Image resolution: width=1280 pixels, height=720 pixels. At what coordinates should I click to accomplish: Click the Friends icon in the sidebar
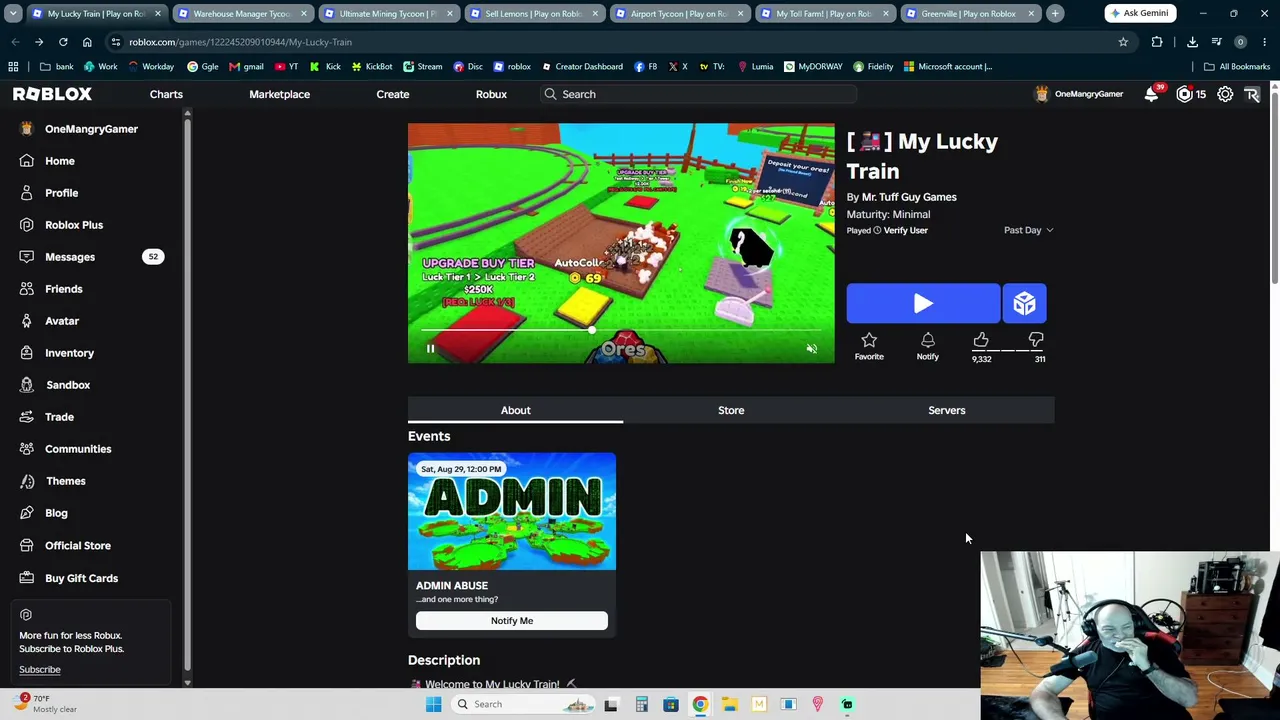click(x=27, y=289)
